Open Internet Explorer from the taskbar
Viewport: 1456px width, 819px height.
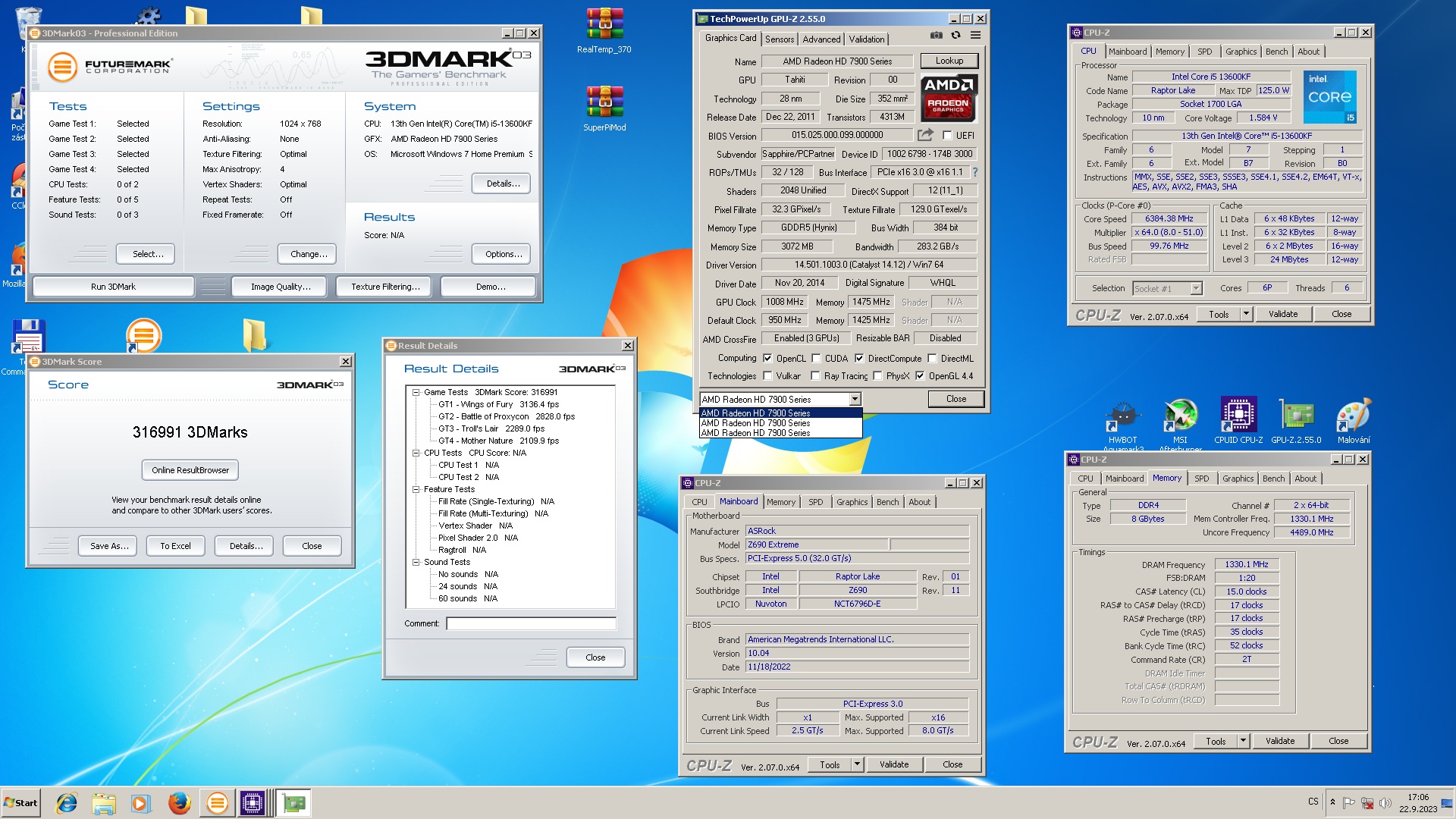point(67,802)
